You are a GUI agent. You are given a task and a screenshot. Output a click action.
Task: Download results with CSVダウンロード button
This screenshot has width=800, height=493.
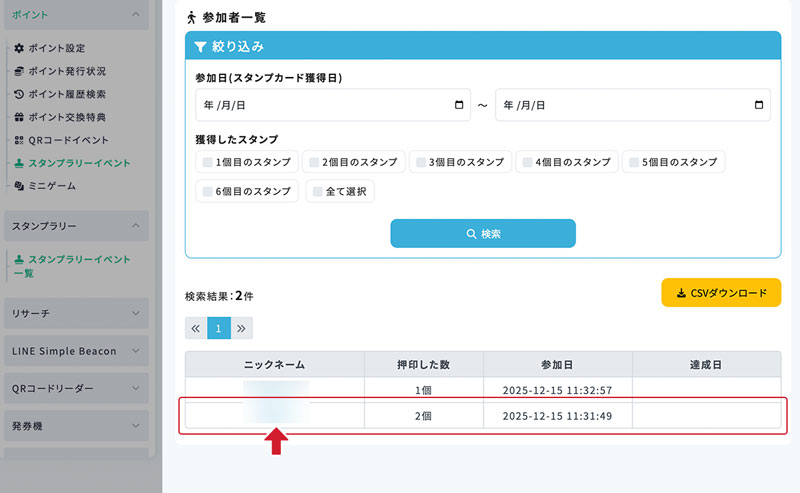coord(720,293)
